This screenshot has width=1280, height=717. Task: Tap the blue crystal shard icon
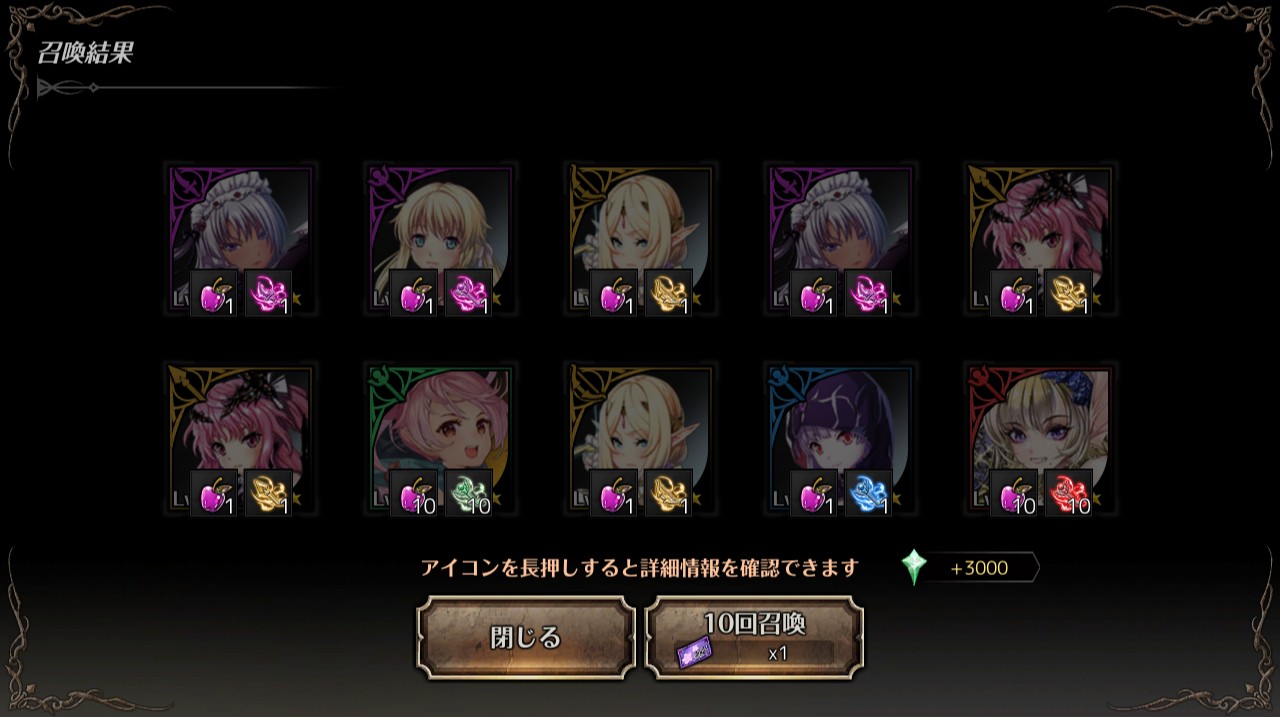point(868,493)
